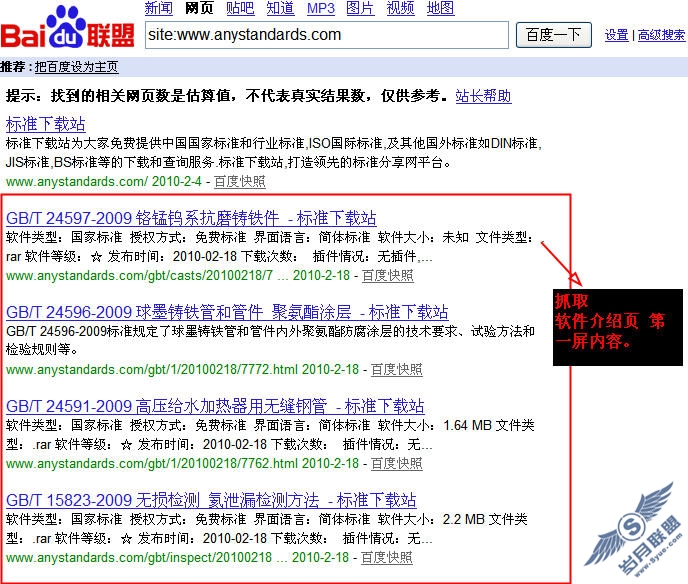
Task: Open the 地图 (Map) tab
Action: tap(440, 8)
